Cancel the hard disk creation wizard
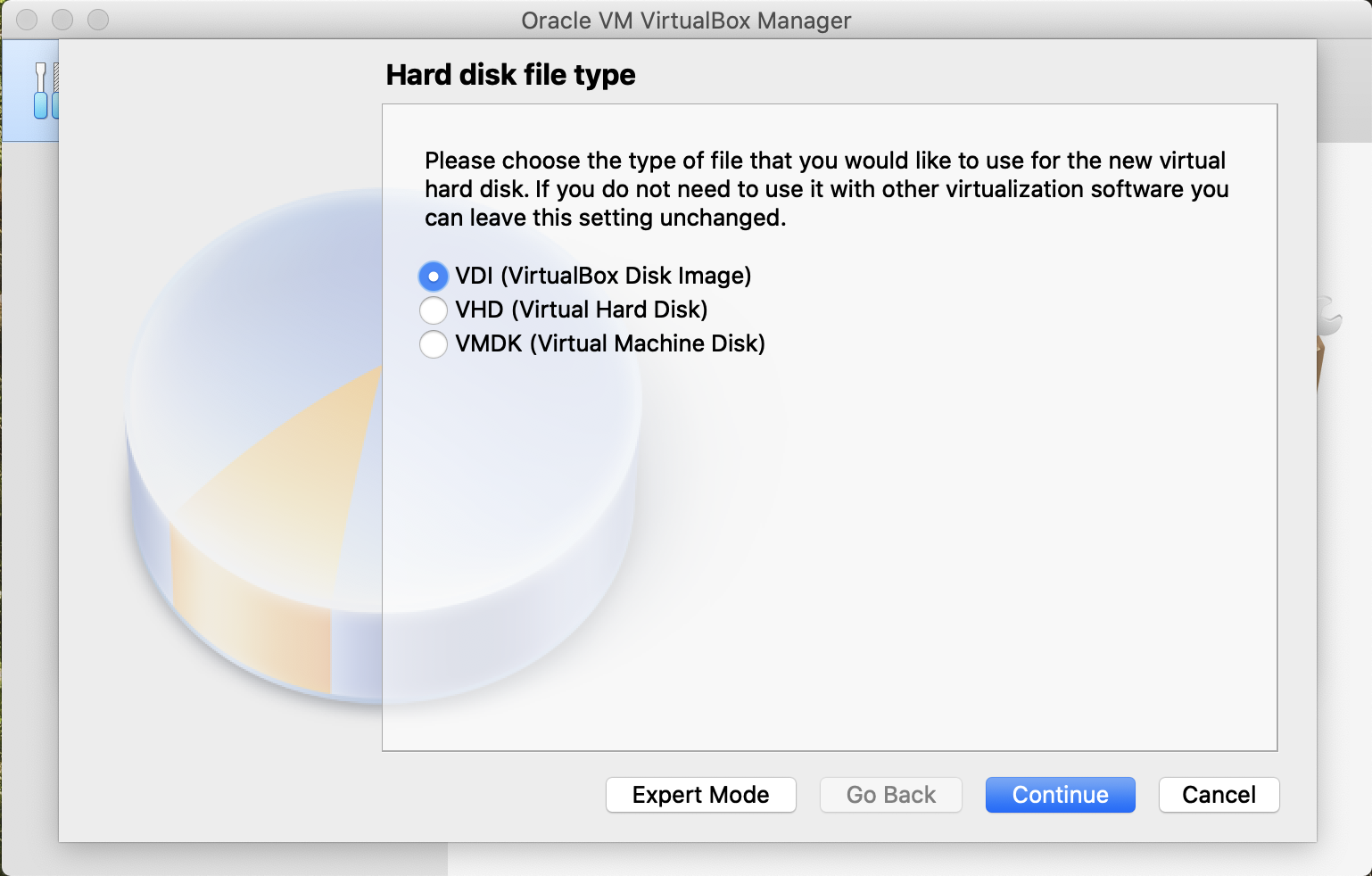Screen dimensions: 1372x876 coord(1219,795)
